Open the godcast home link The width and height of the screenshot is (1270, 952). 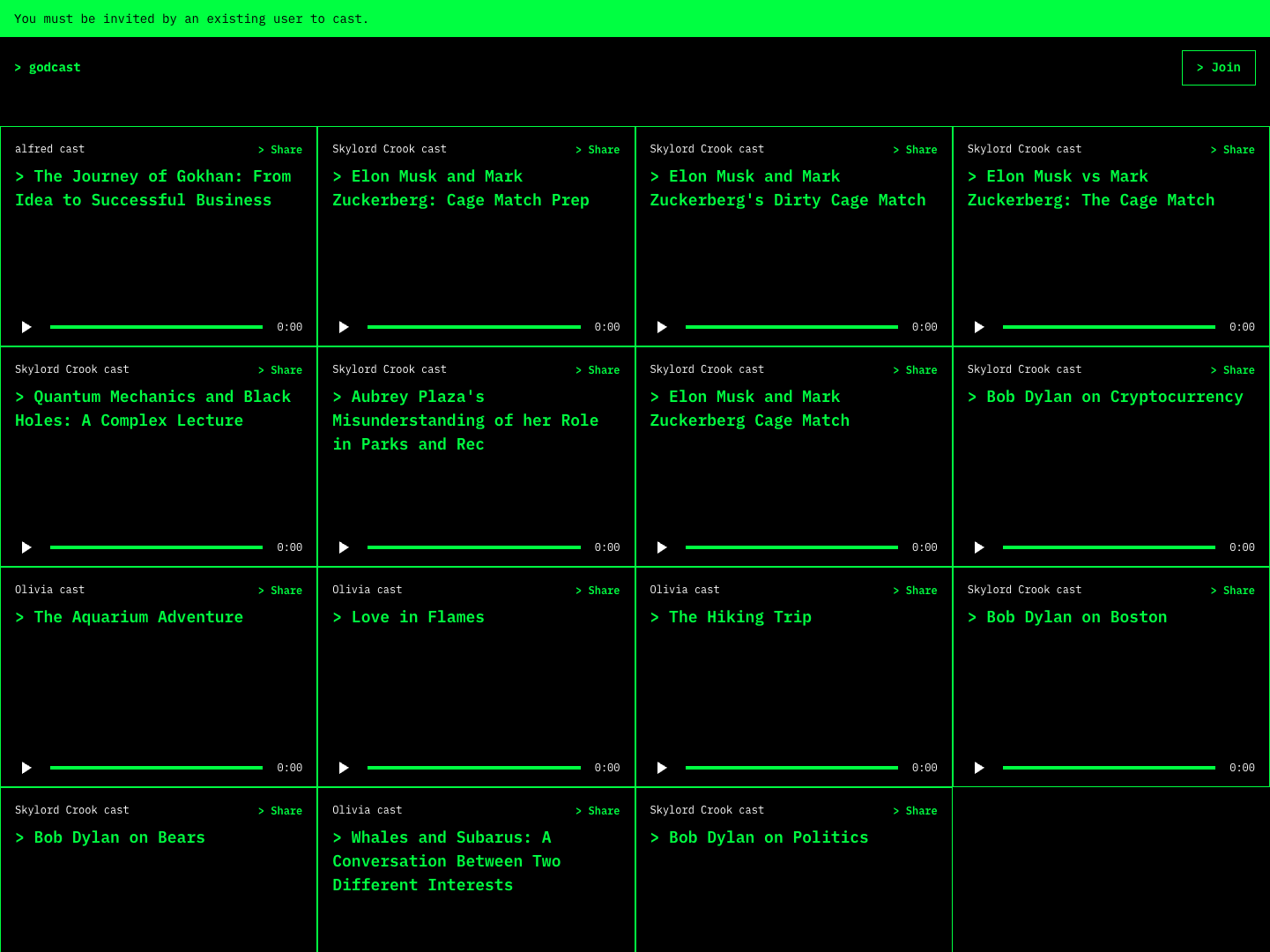click(48, 67)
